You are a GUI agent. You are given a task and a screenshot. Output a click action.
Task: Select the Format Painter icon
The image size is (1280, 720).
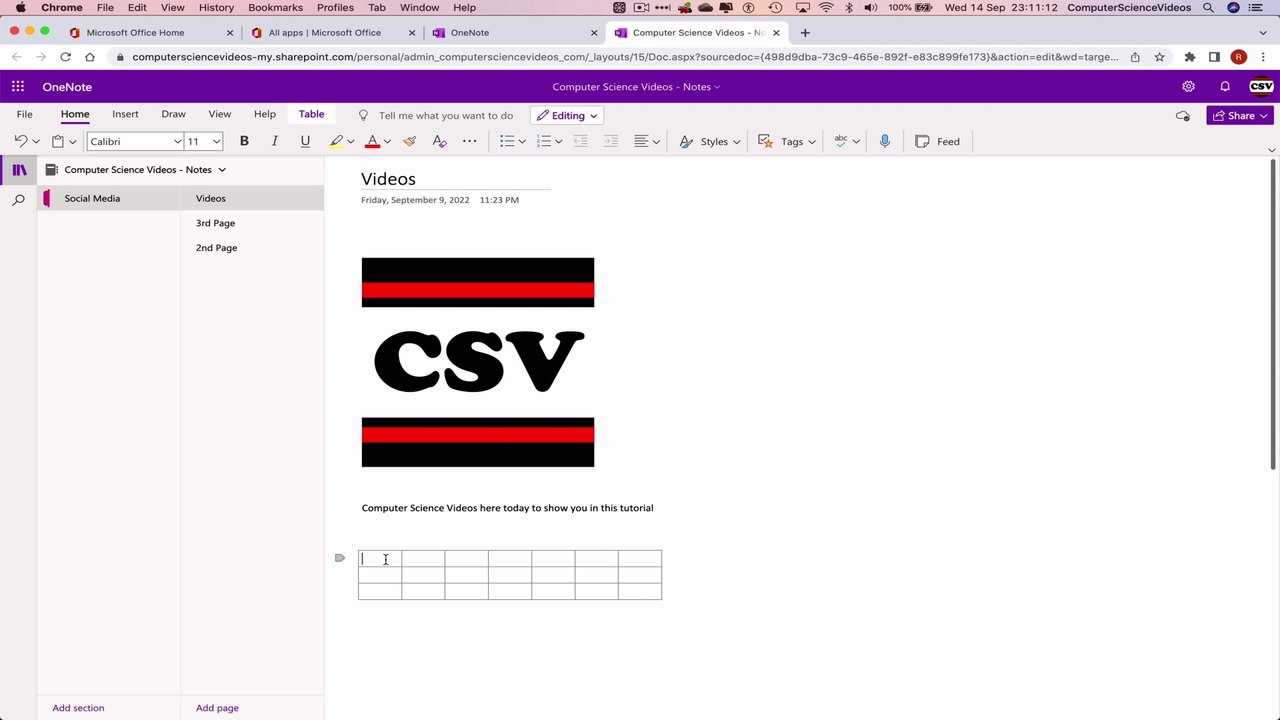[x=409, y=141]
